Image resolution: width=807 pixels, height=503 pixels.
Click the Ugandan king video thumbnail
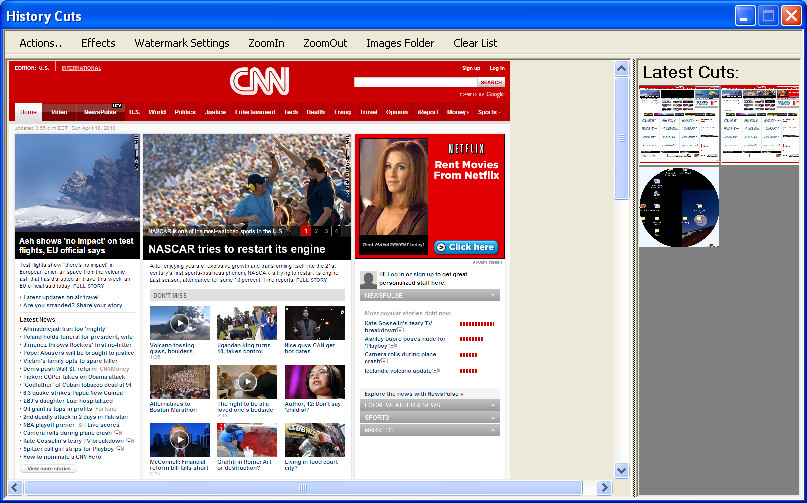[x=247, y=323]
